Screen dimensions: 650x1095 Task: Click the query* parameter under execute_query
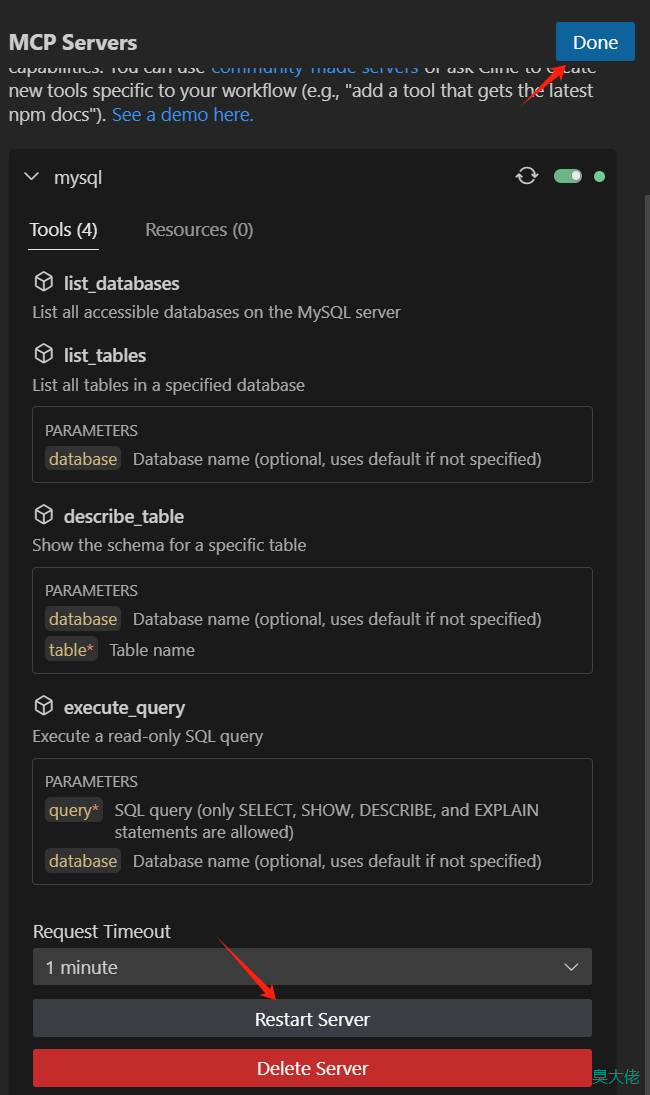pyautogui.click(x=74, y=810)
